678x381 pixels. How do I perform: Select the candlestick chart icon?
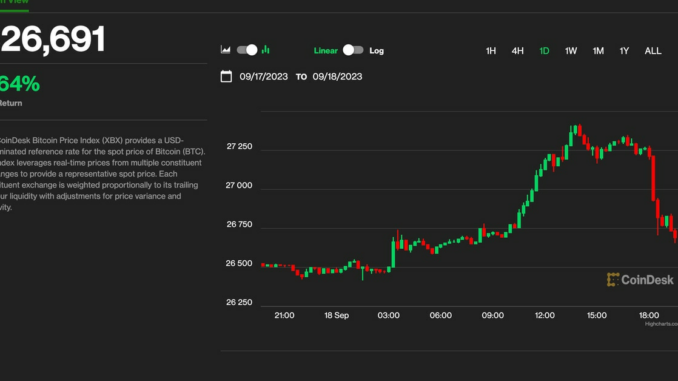tap(265, 50)
